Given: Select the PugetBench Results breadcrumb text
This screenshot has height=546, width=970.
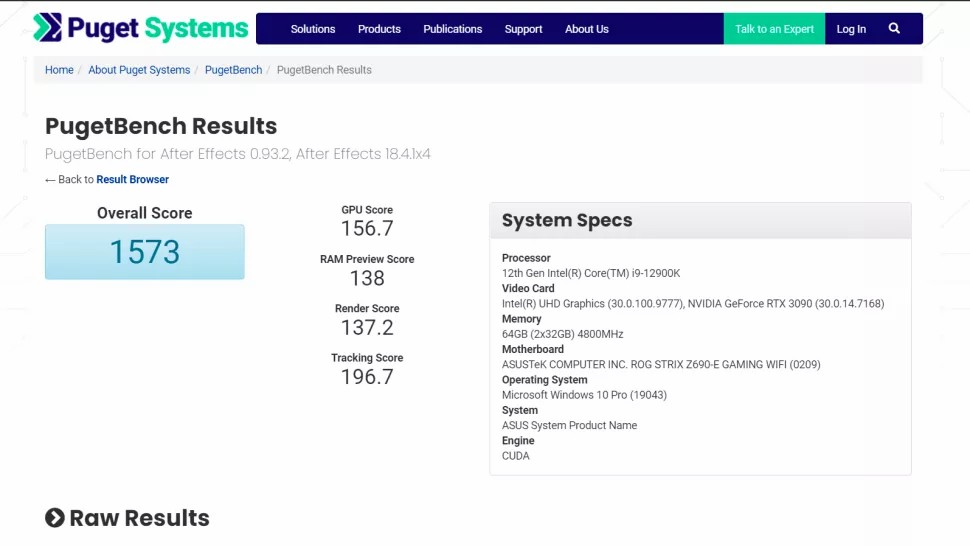Looking at the screenshot, I should (324, 70).
